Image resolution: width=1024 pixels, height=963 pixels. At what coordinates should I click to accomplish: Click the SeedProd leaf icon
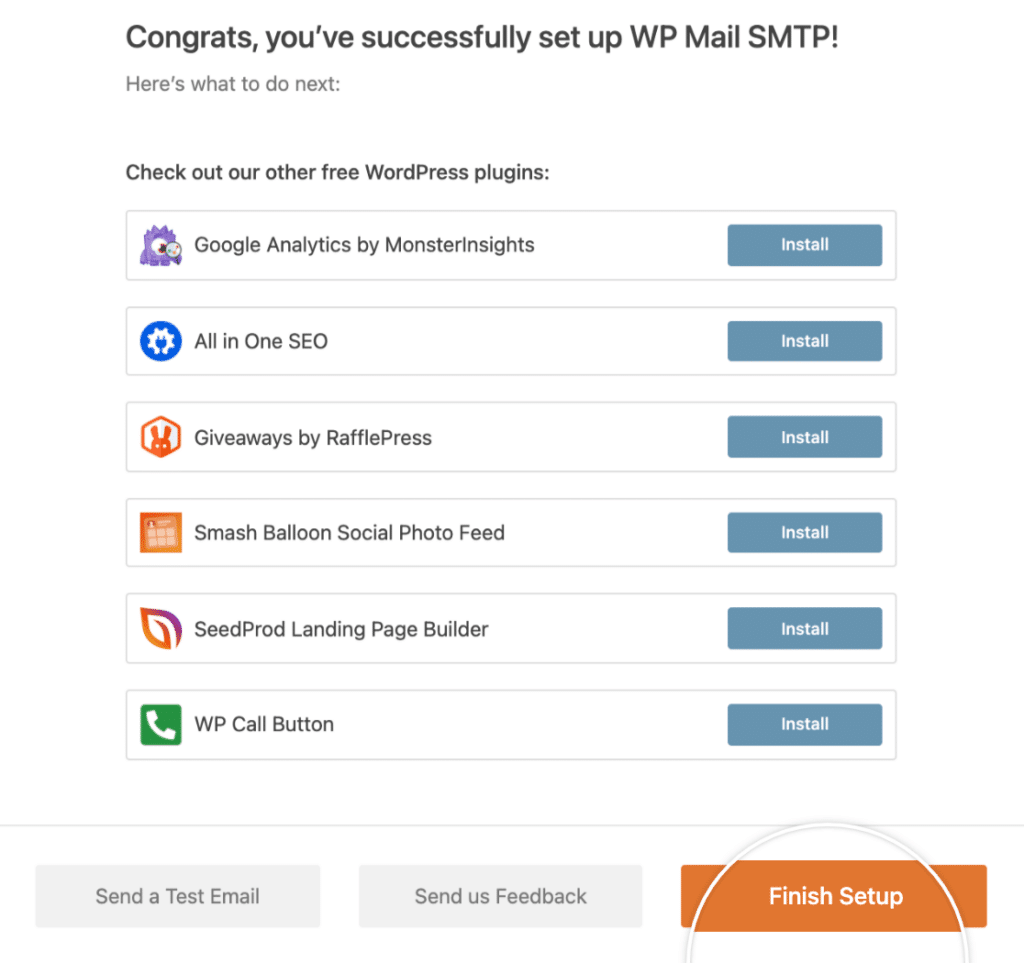pyautogui.click(x=161, y=629)
